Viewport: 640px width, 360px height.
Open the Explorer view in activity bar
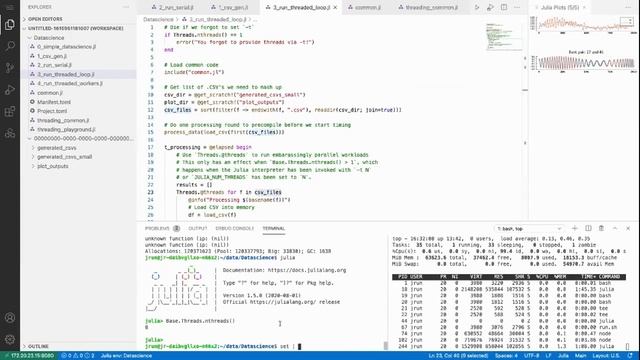pyautogui.click(x=10, y=25)
